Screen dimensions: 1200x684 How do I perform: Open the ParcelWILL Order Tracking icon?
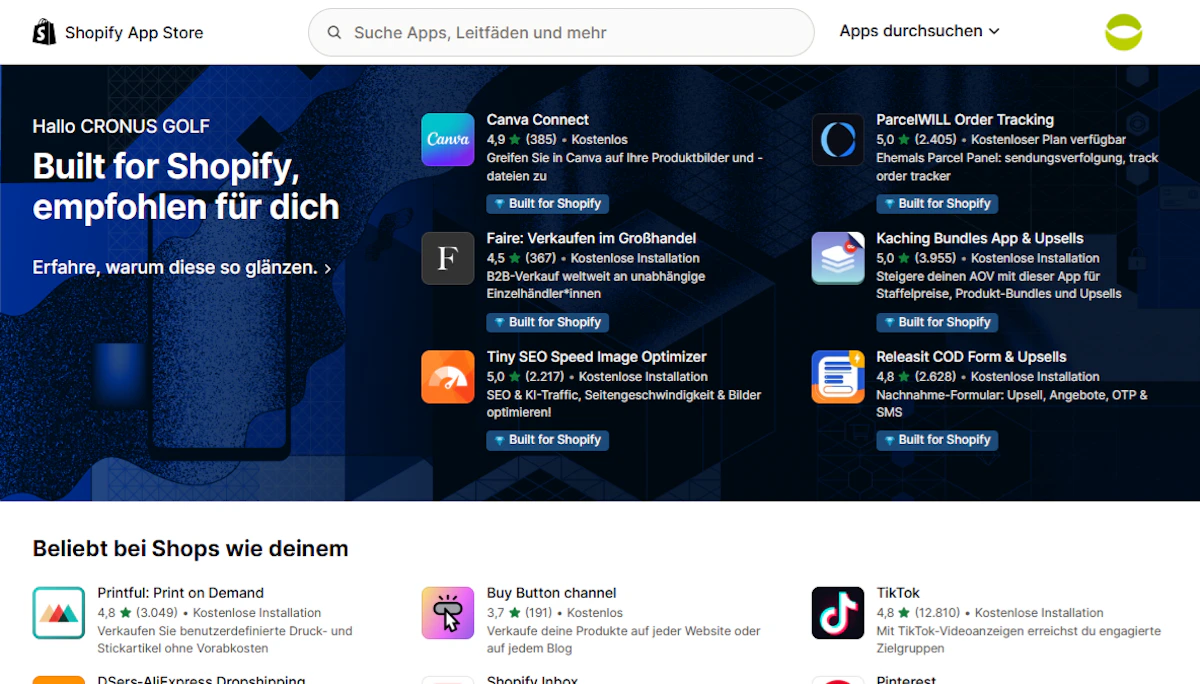point(838,139)
